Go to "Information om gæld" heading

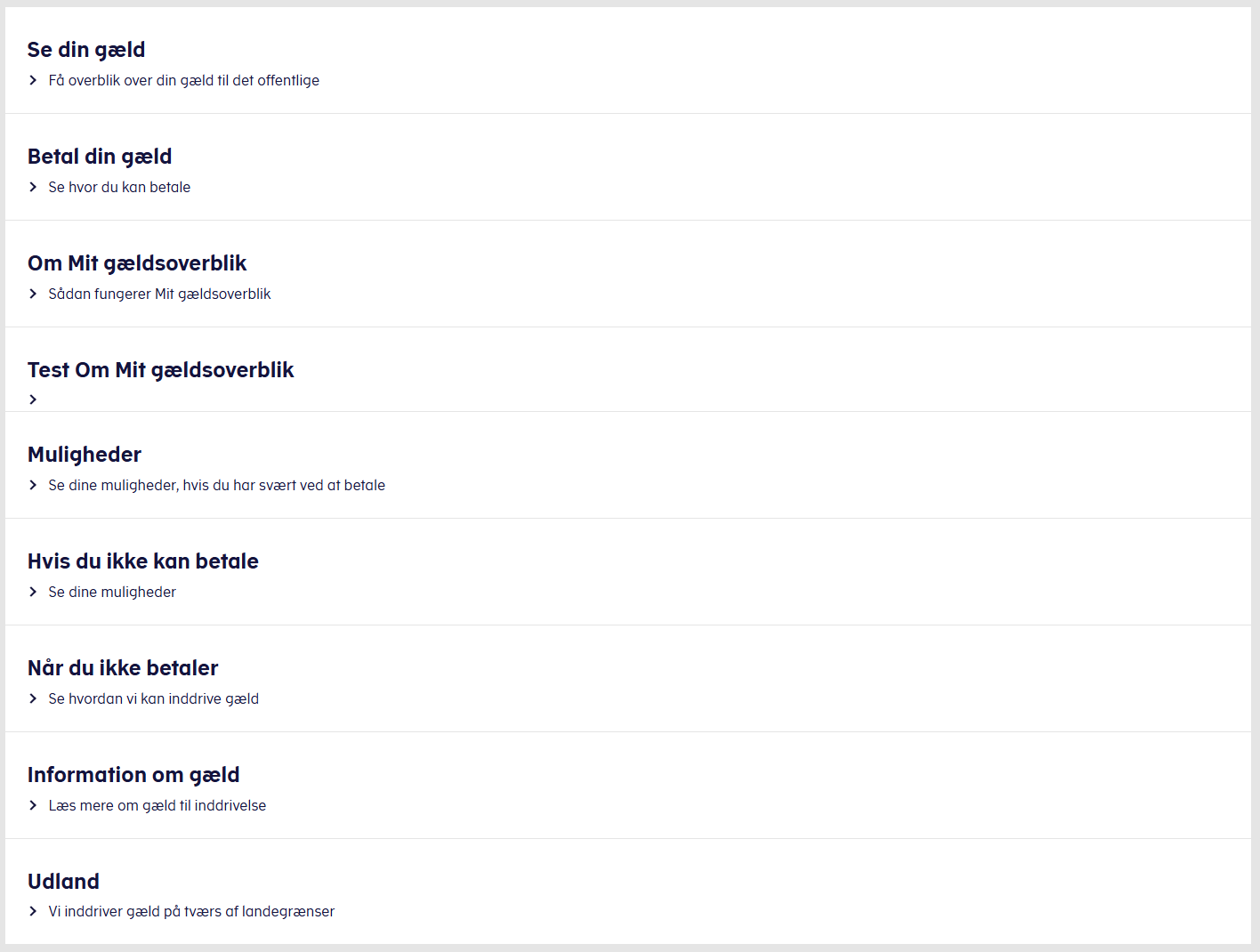tap(133, 775)
